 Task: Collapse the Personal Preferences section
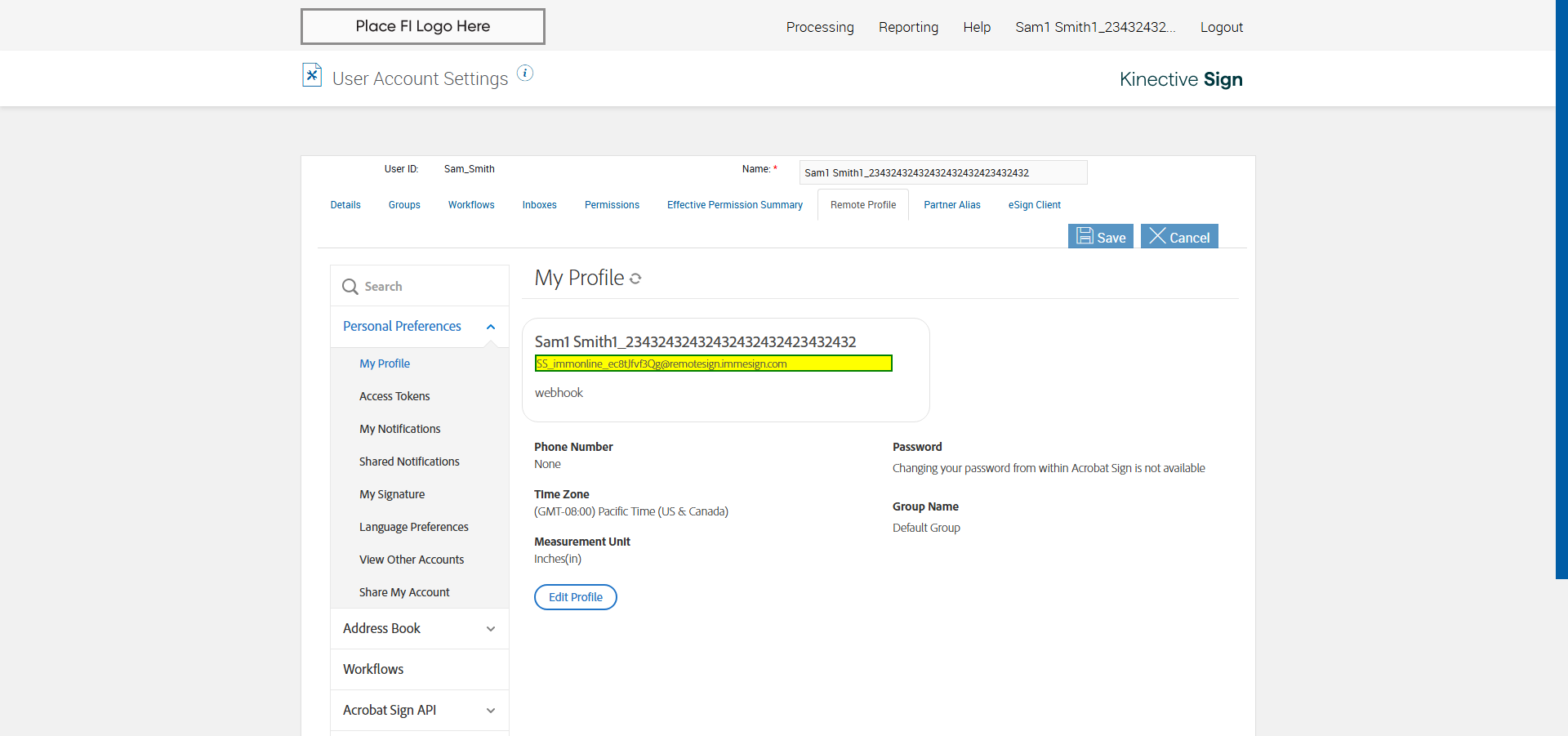click(491, 327)
